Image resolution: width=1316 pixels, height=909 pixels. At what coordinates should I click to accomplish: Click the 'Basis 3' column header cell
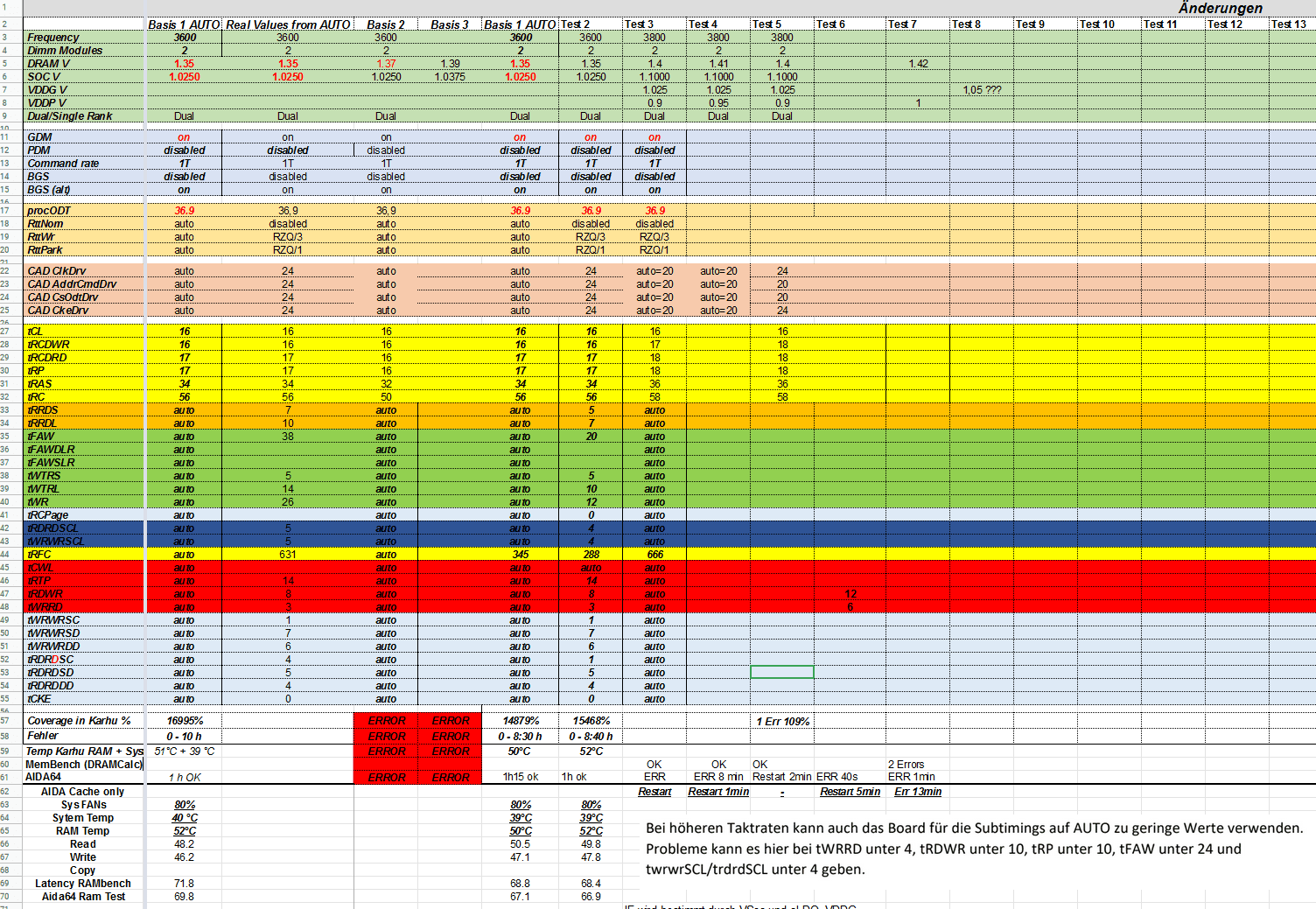click(450, 24)
